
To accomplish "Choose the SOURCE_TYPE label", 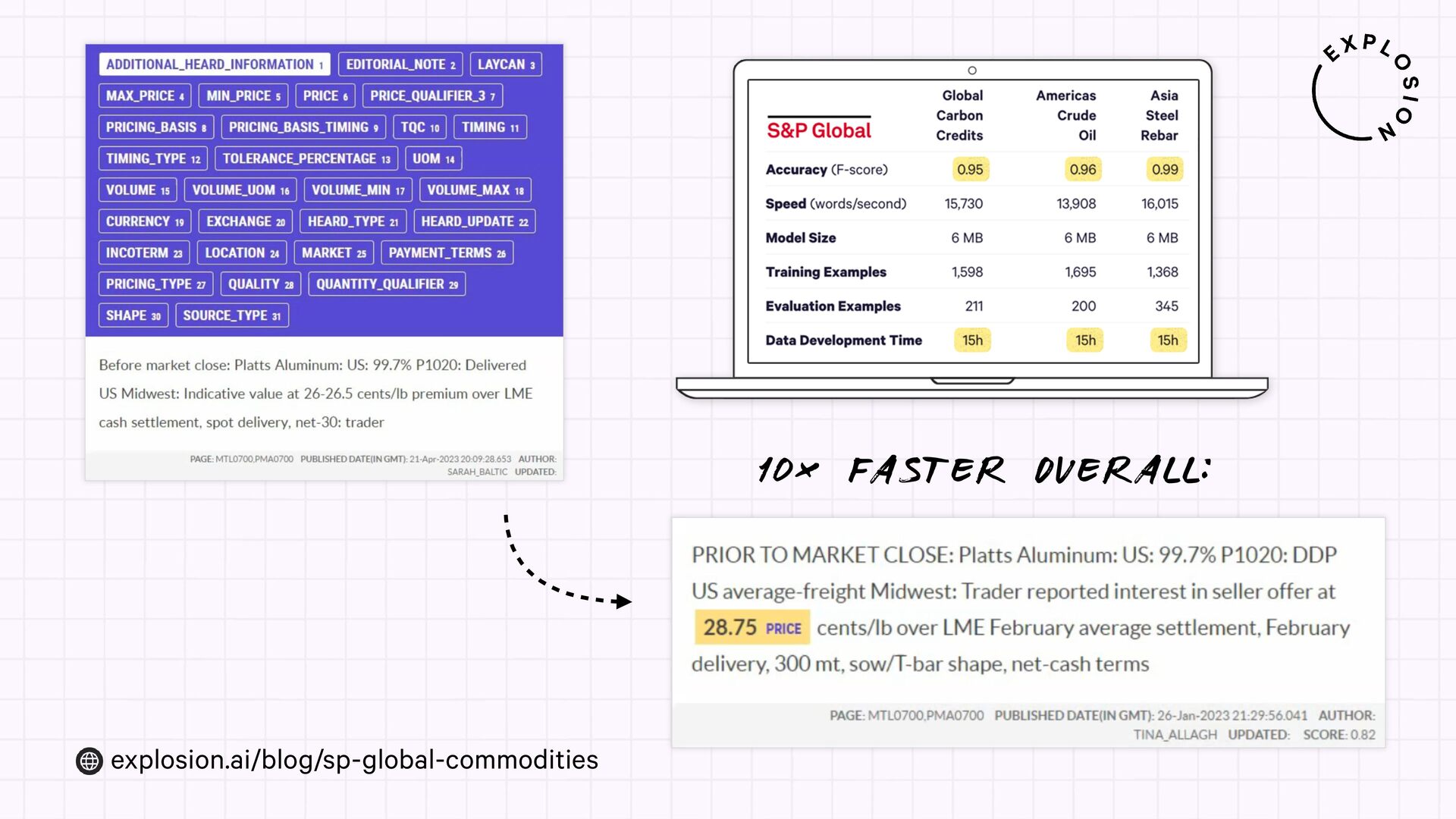I will [231, 315].
